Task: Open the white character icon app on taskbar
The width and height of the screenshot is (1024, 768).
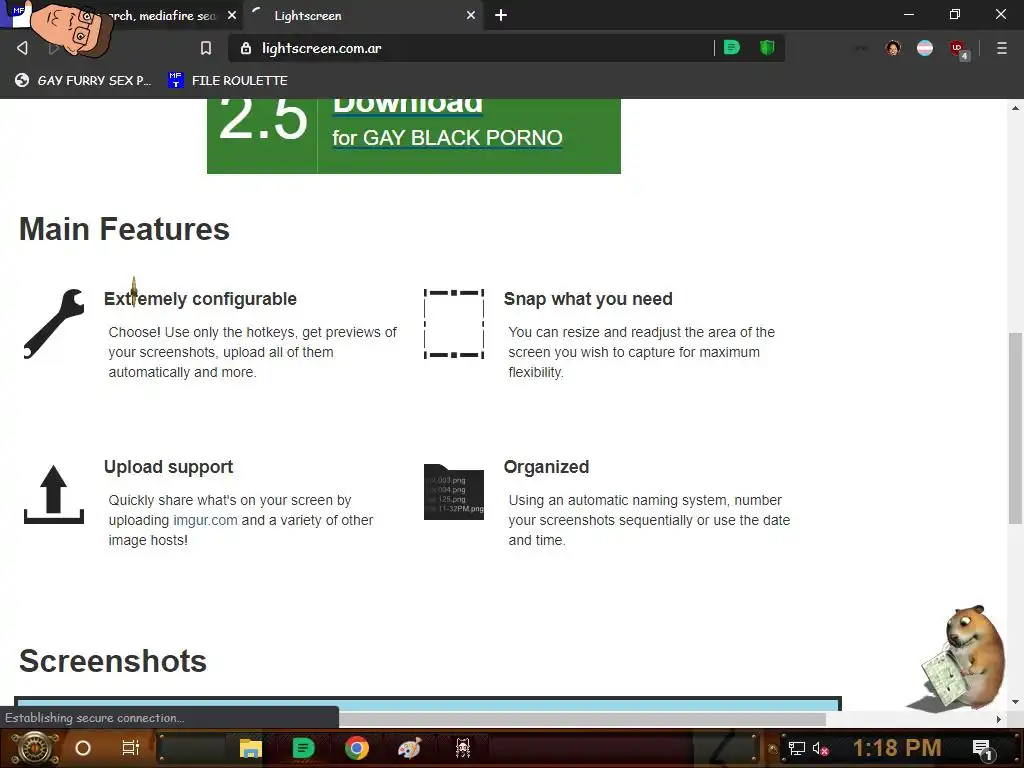Action: (x=463, y=748)
